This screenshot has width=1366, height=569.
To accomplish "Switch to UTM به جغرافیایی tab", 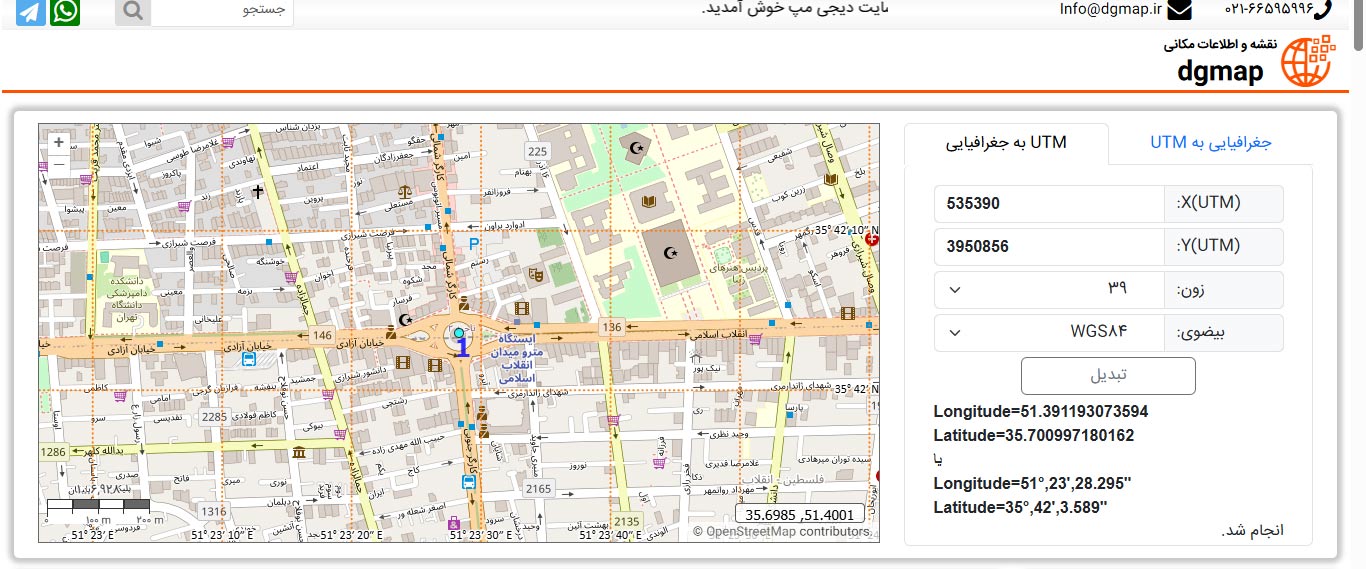I will 1006,143.
